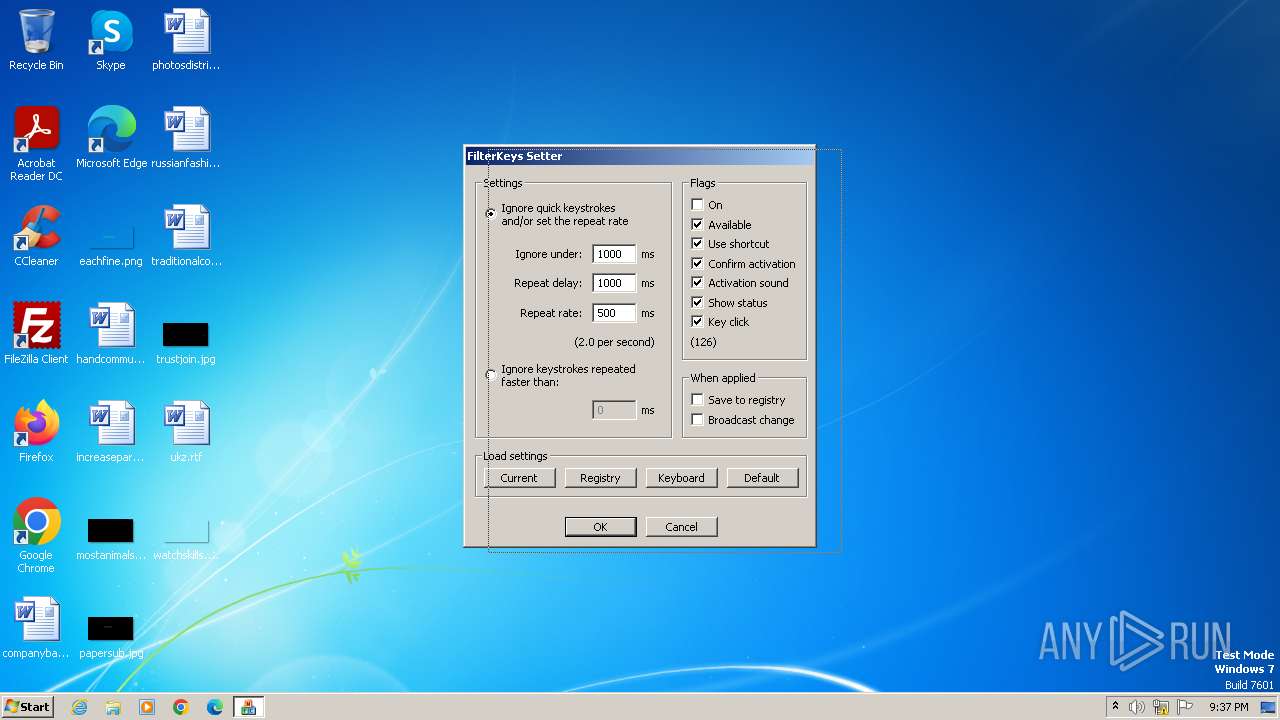This screenshot has width=1280, height=720.
Task: Launch FileZilla Client shortcut
Action: (36, 334)
